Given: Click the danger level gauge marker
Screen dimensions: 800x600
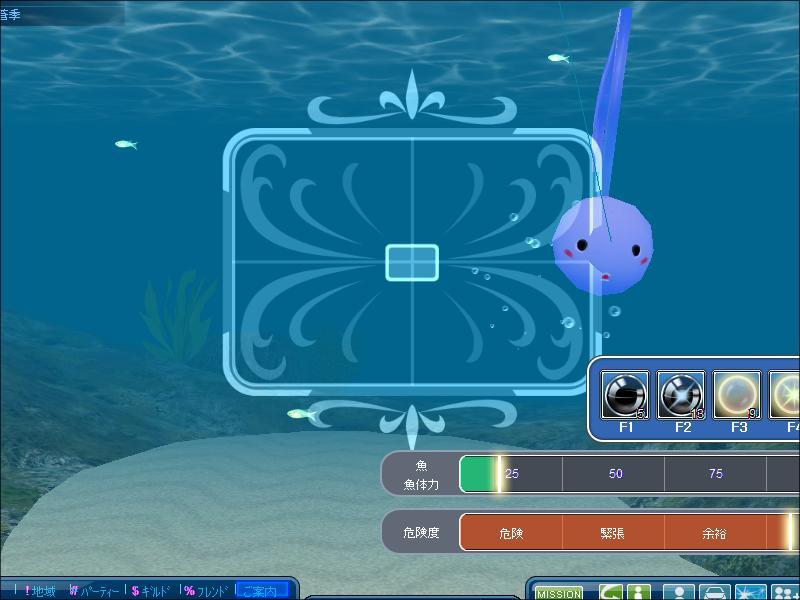Looking at the screenshot, I should tap(791, 532).
